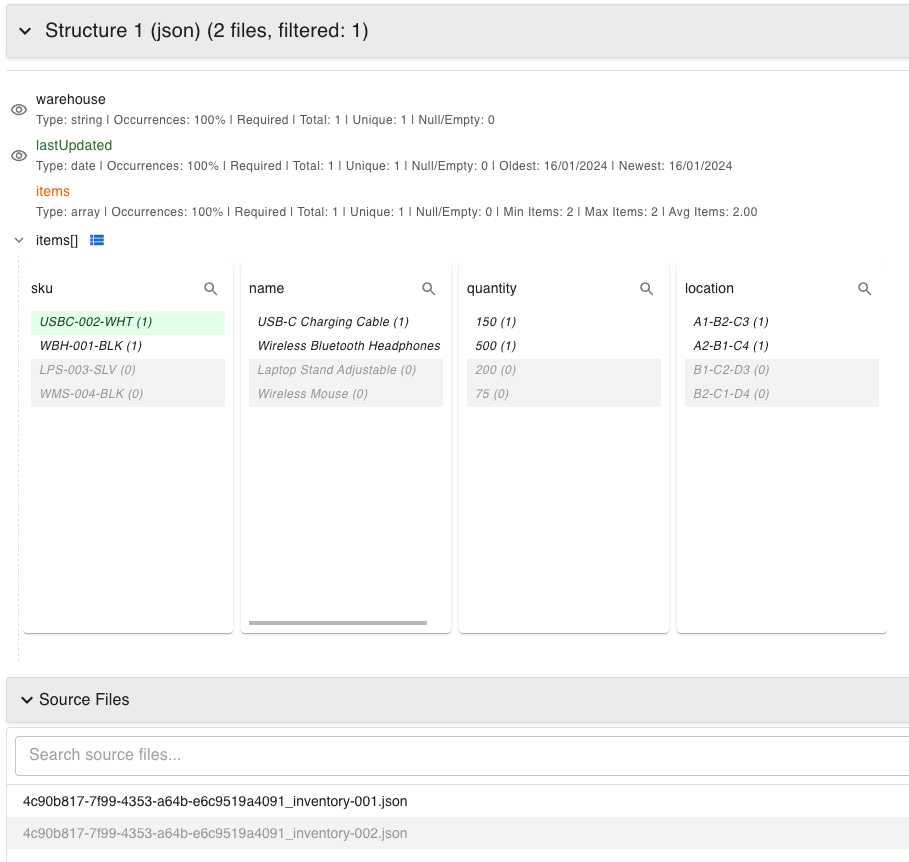
Task: Open the search icon in the sku column
Action: (x=211, y=288)
